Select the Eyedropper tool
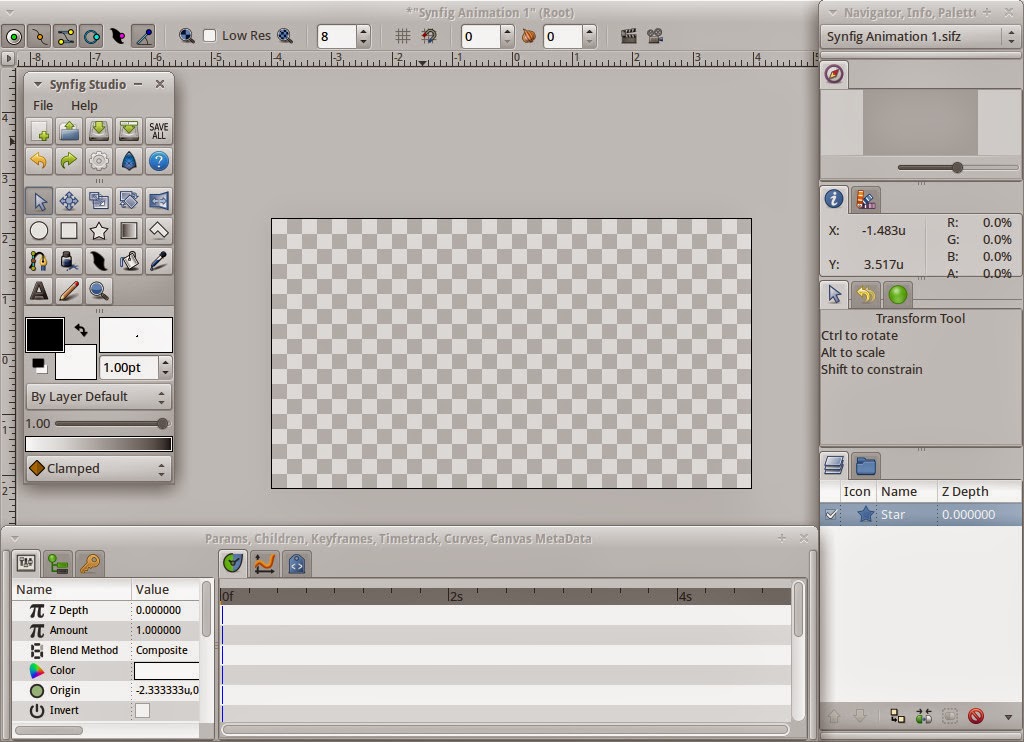 pyautogui.click(x=159, y=261)
